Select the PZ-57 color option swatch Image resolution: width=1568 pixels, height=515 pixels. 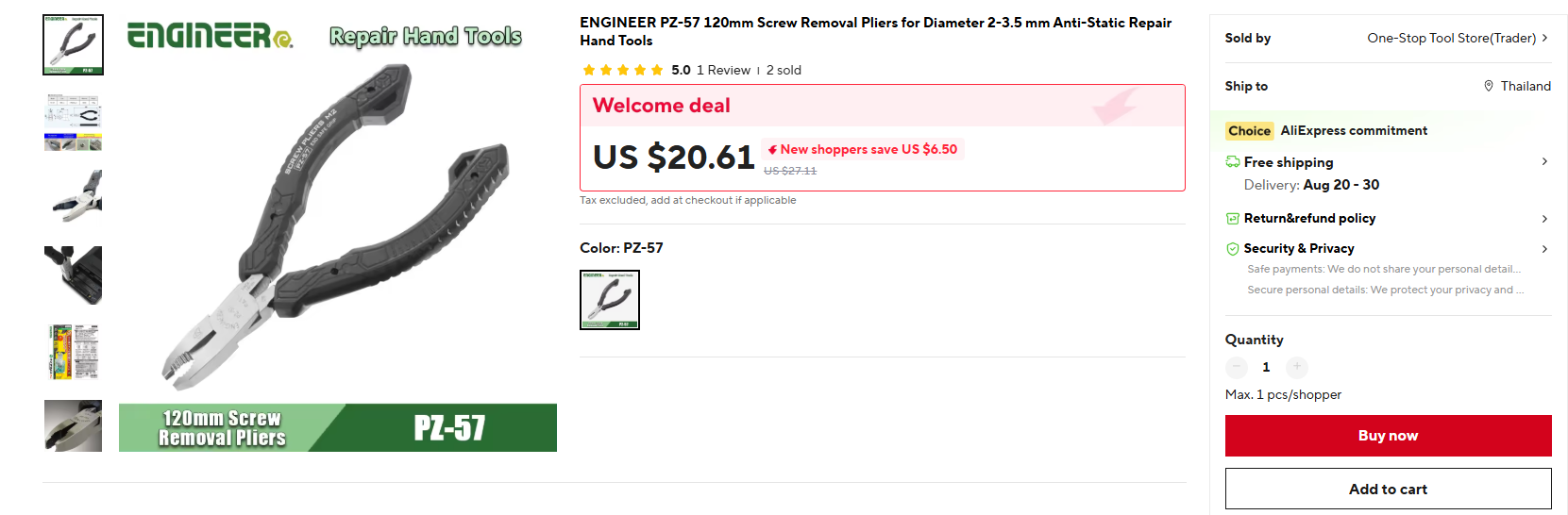(x=610, y=300)
